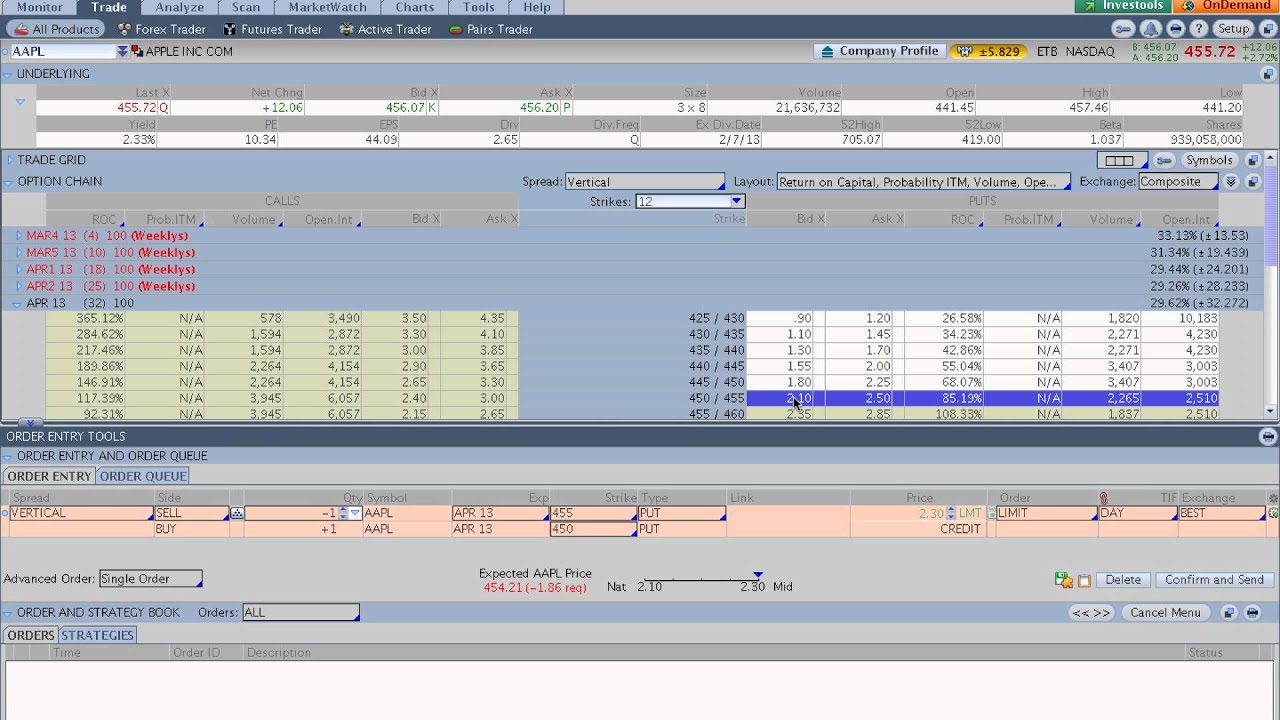Collapse the Option Chain section
This screenshot has height=720, width=1280.
point(8,182)
